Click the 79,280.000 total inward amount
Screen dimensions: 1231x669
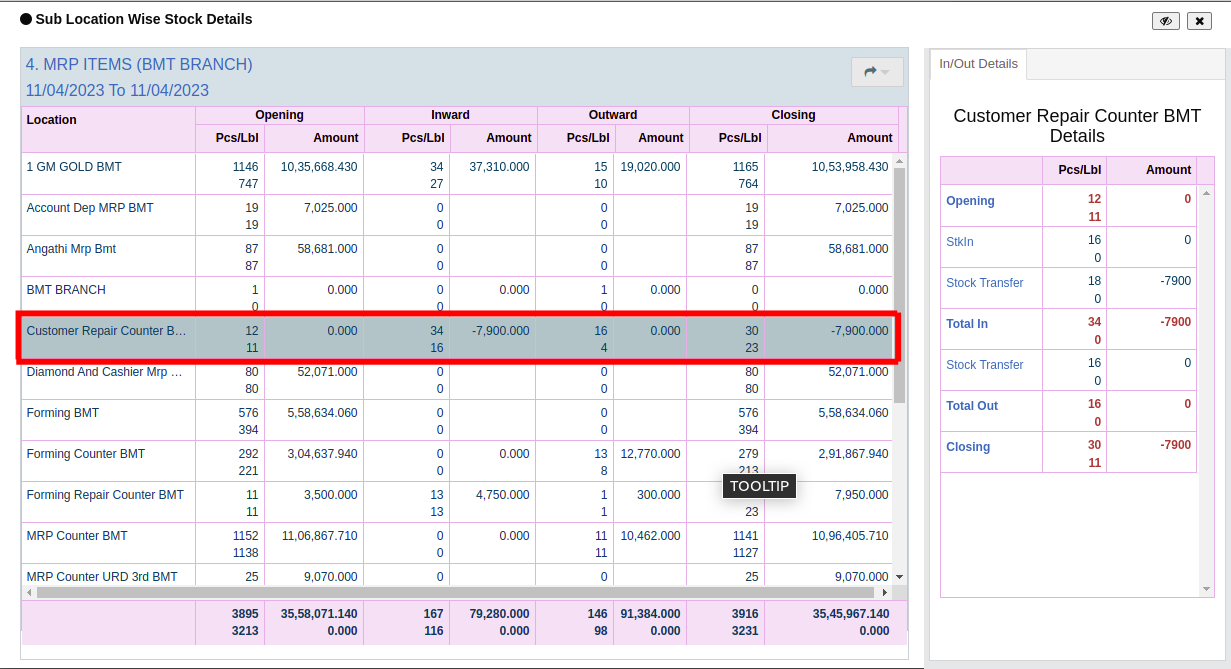tap(500, 614)
